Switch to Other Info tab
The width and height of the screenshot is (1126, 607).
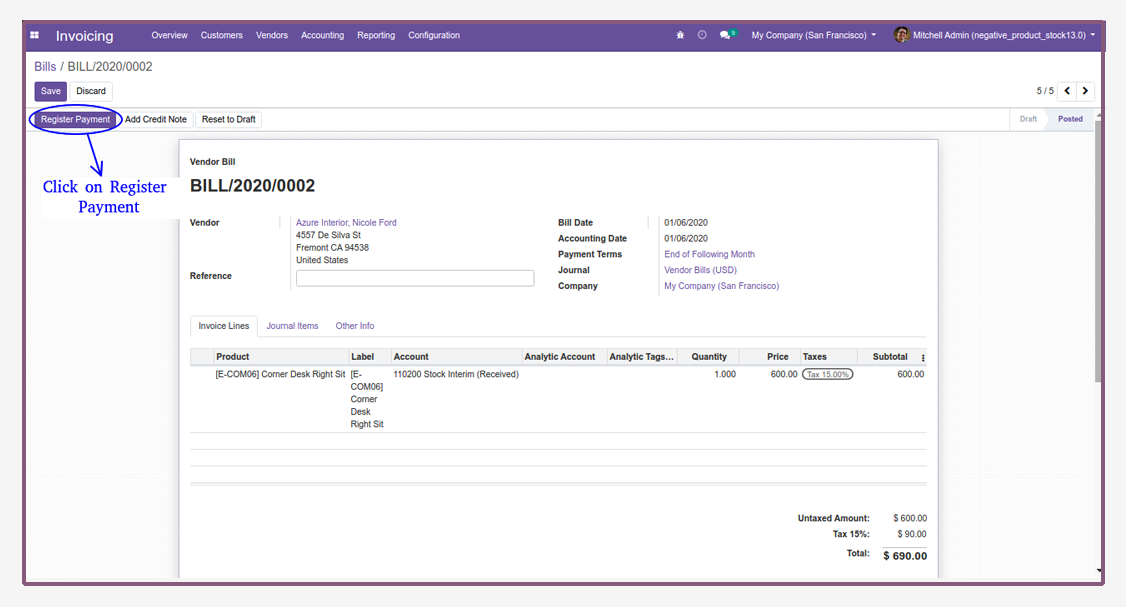[x=355, y=326]
